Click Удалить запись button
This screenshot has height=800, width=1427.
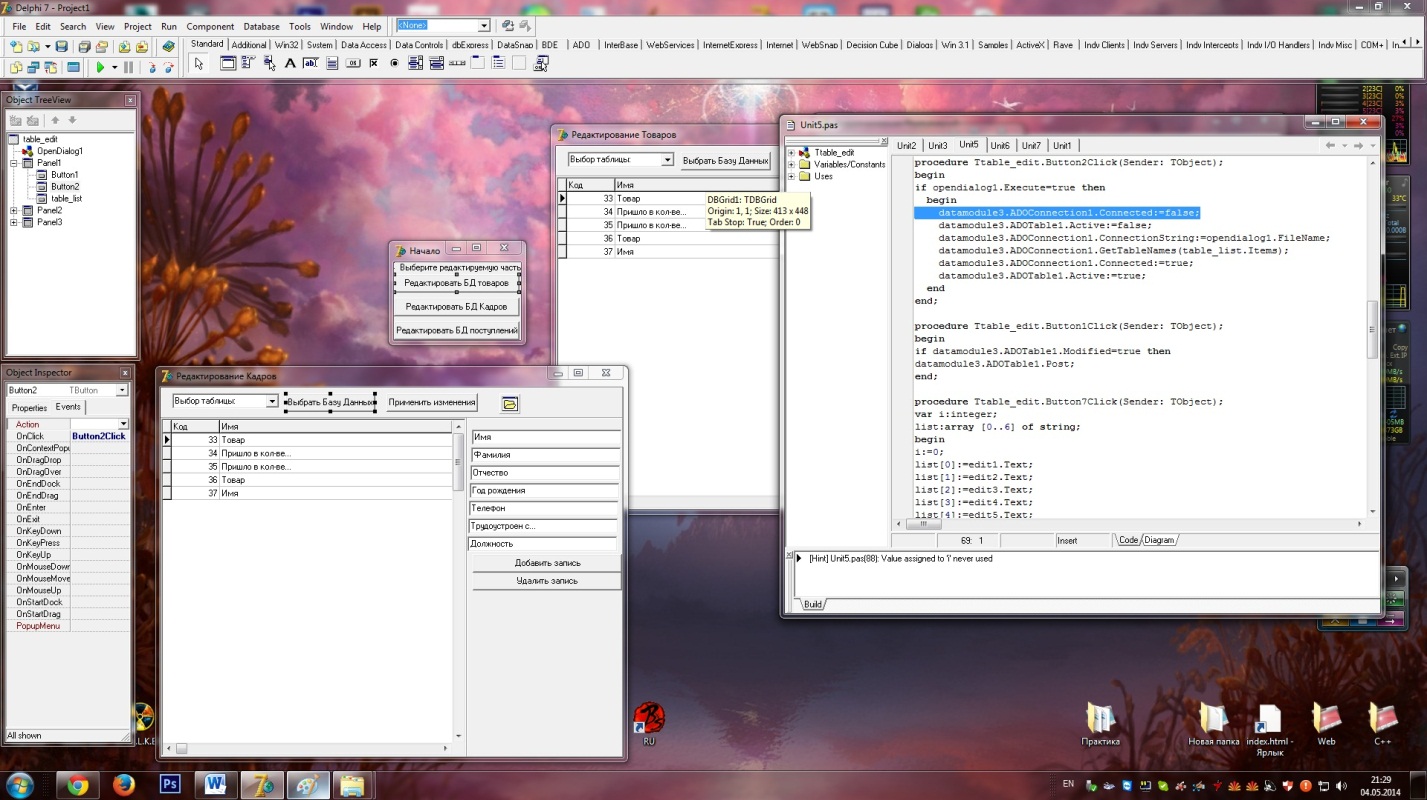[547, 581]
